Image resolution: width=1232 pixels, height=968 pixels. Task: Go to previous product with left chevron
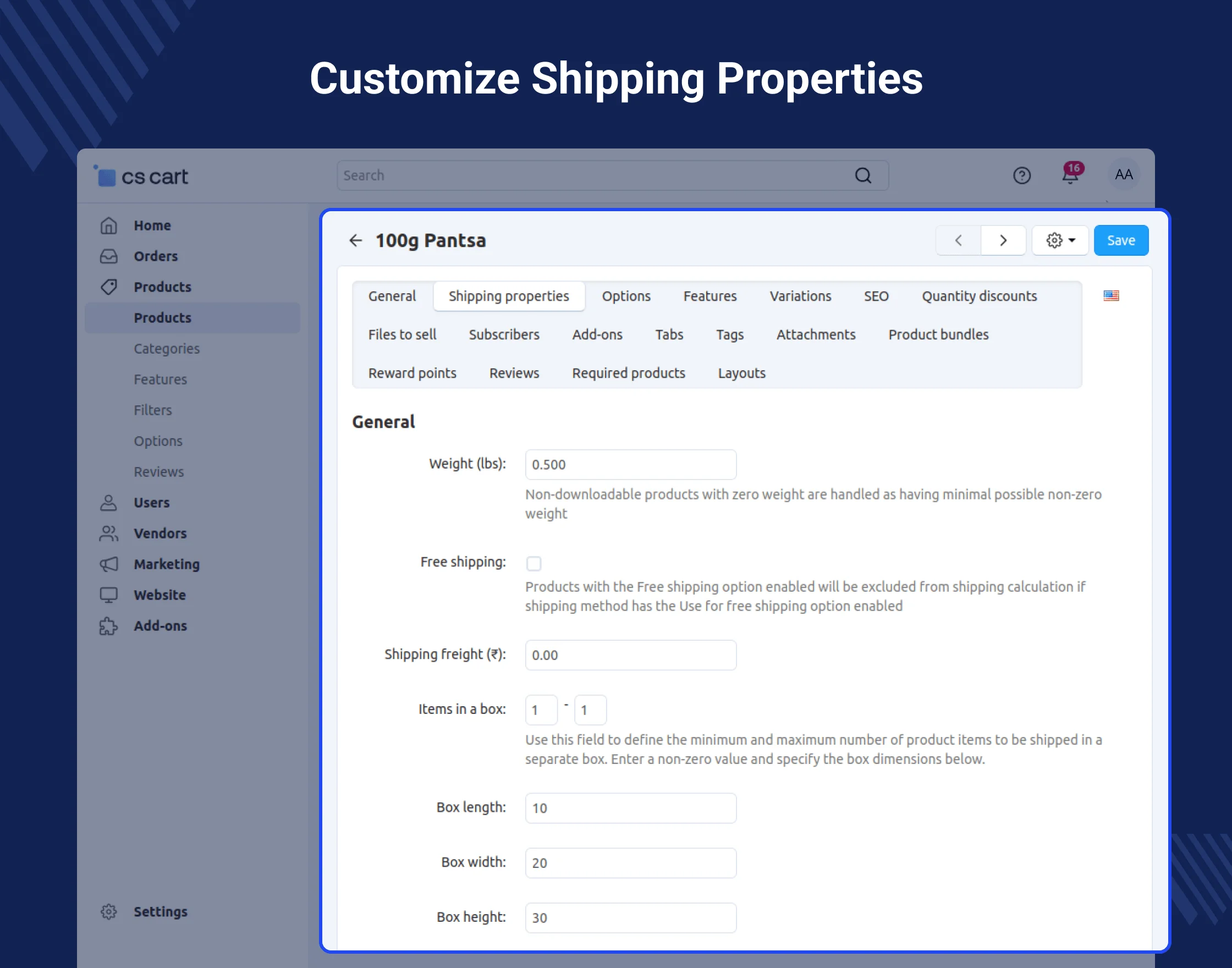[x=958, y=240]
